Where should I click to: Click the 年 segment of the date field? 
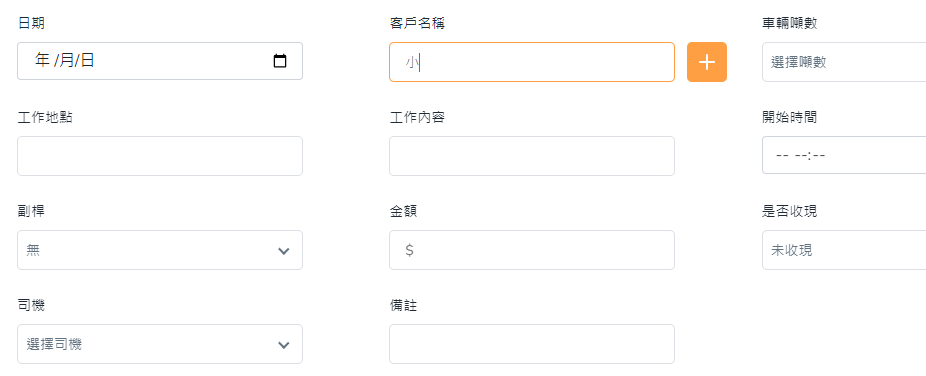[x=42, y=60]
